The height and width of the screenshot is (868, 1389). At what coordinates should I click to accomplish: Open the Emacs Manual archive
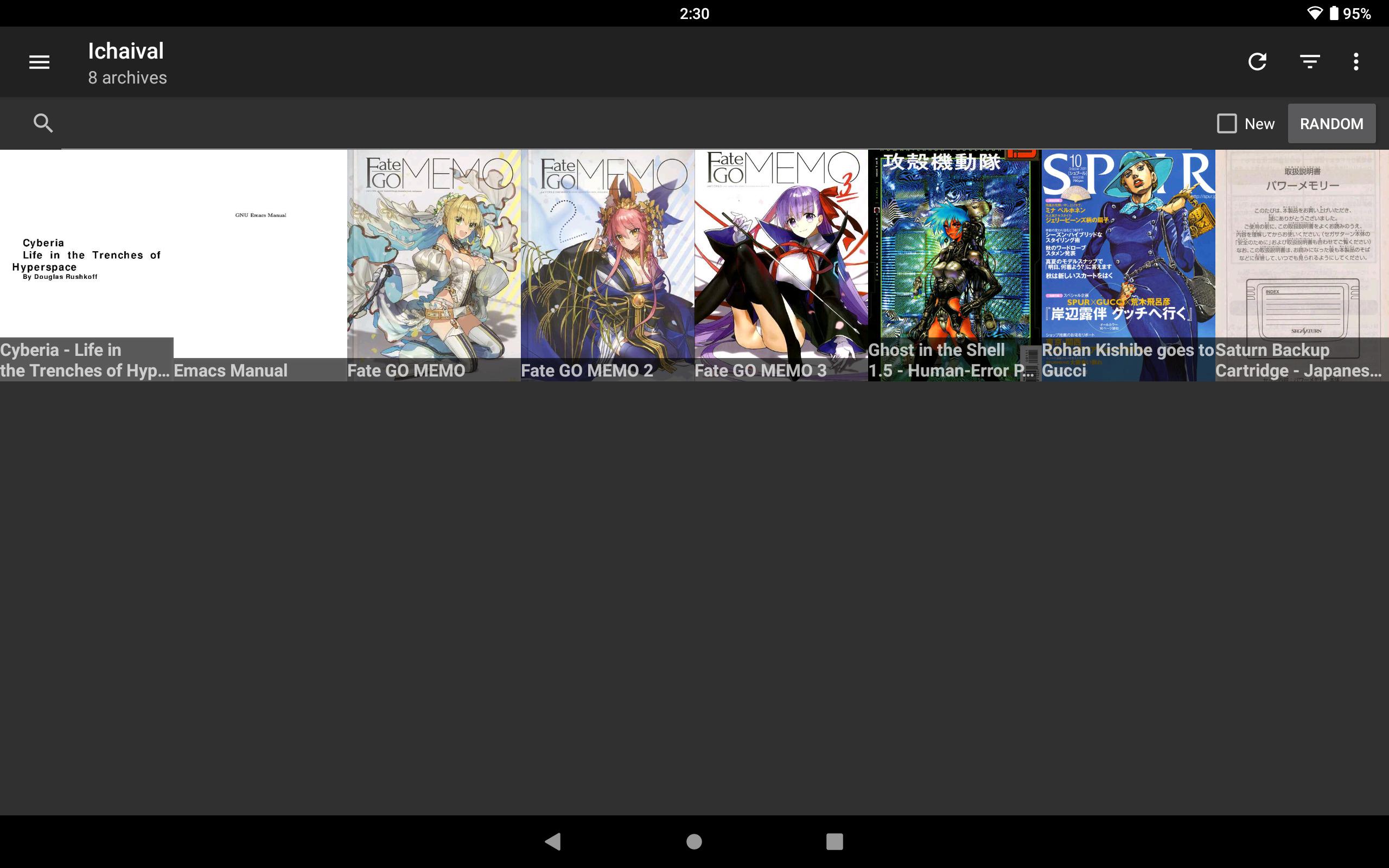pyautogui.click(x=260, y=265)
